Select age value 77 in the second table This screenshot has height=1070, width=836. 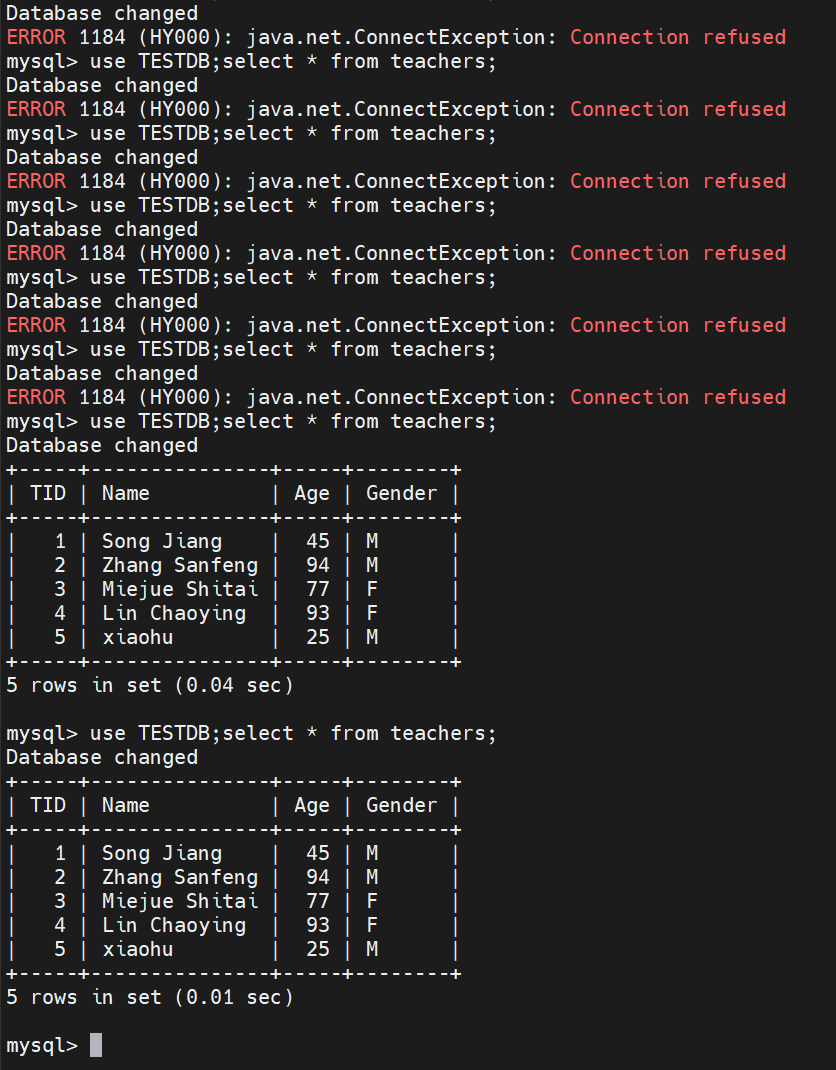[x=318, y=901]
